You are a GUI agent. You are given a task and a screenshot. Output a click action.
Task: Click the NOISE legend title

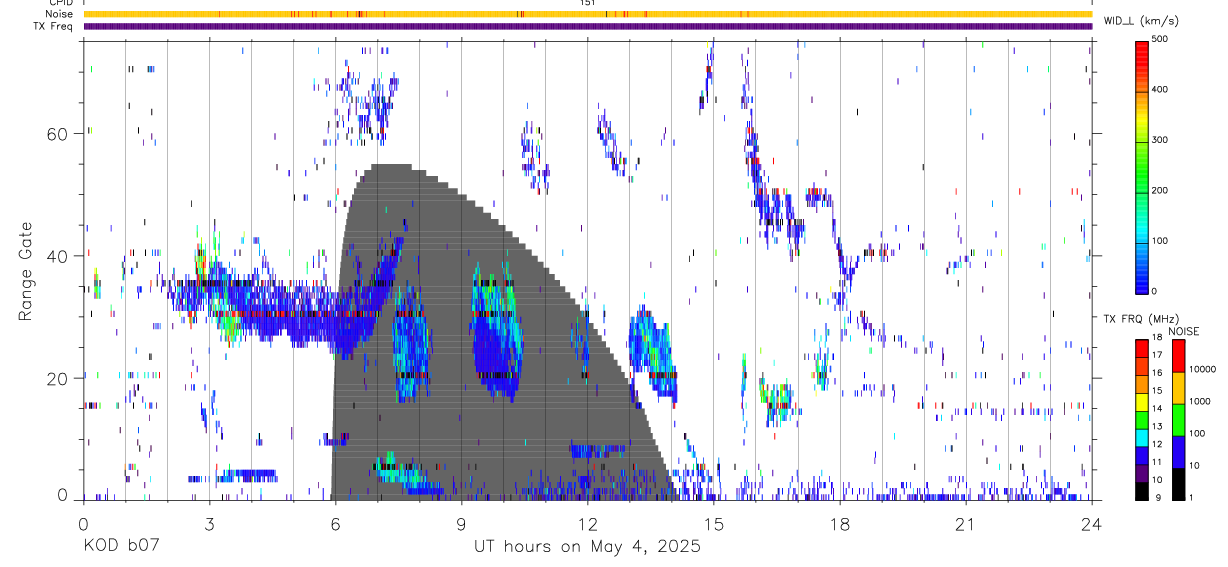pos(1184,332)
